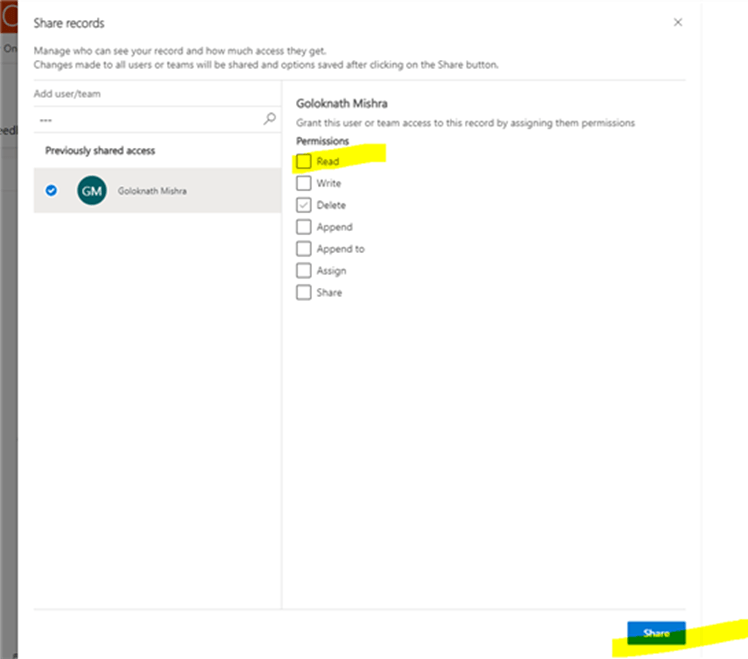Click the Add user/team label
Image resolution: width=748 pixels, height=659 pixels.
click(x=67, y=93)
